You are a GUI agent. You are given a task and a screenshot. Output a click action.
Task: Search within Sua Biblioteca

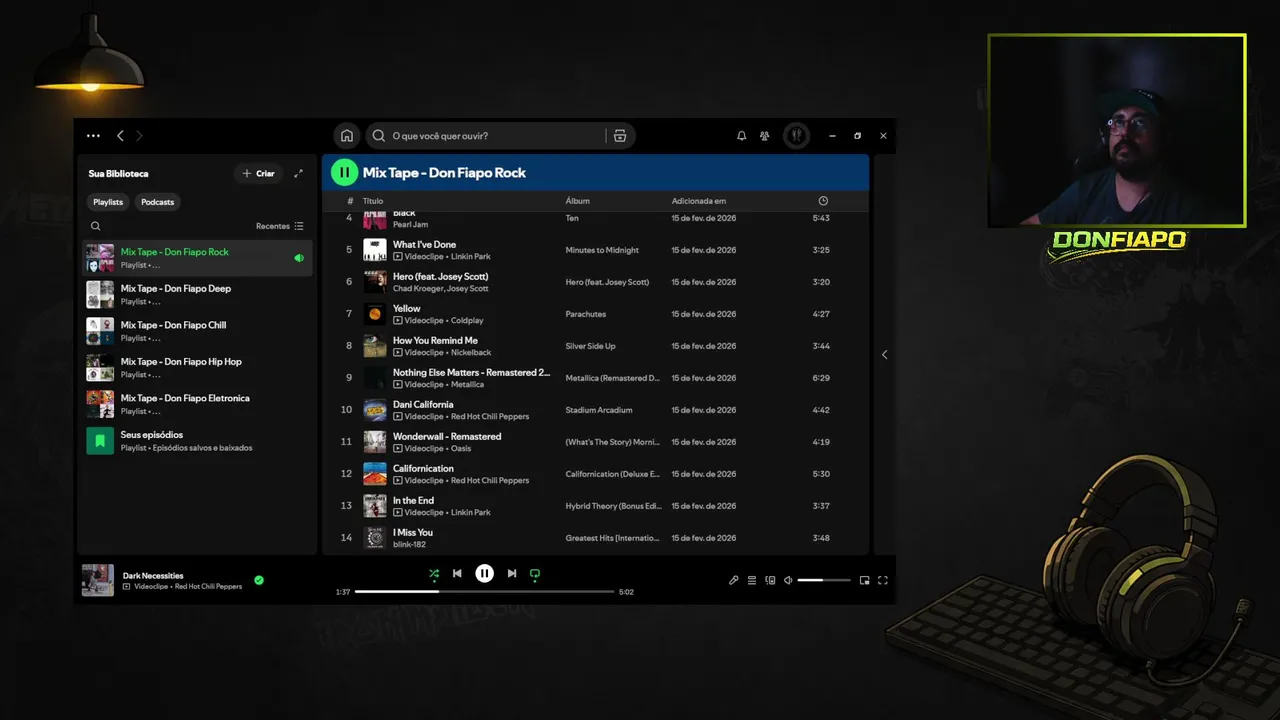point(96,226)
